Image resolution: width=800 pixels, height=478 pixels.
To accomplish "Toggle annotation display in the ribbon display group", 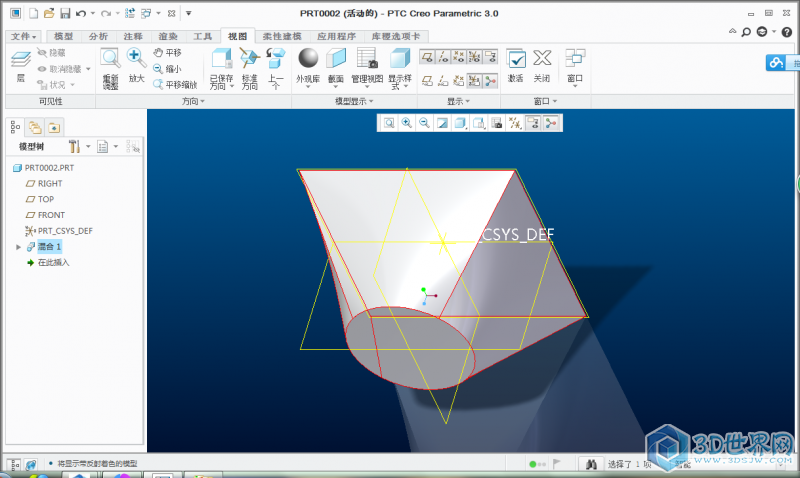I will pyautogui.click(x=490, y=57).
